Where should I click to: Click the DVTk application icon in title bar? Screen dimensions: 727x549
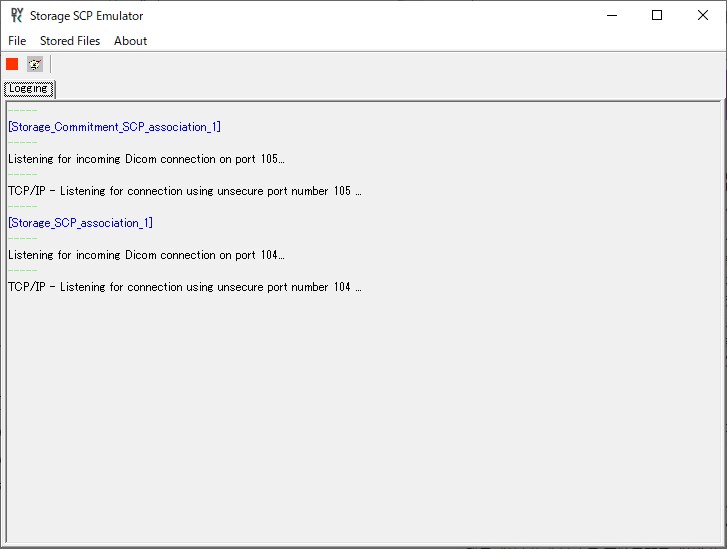coord(16,15)
